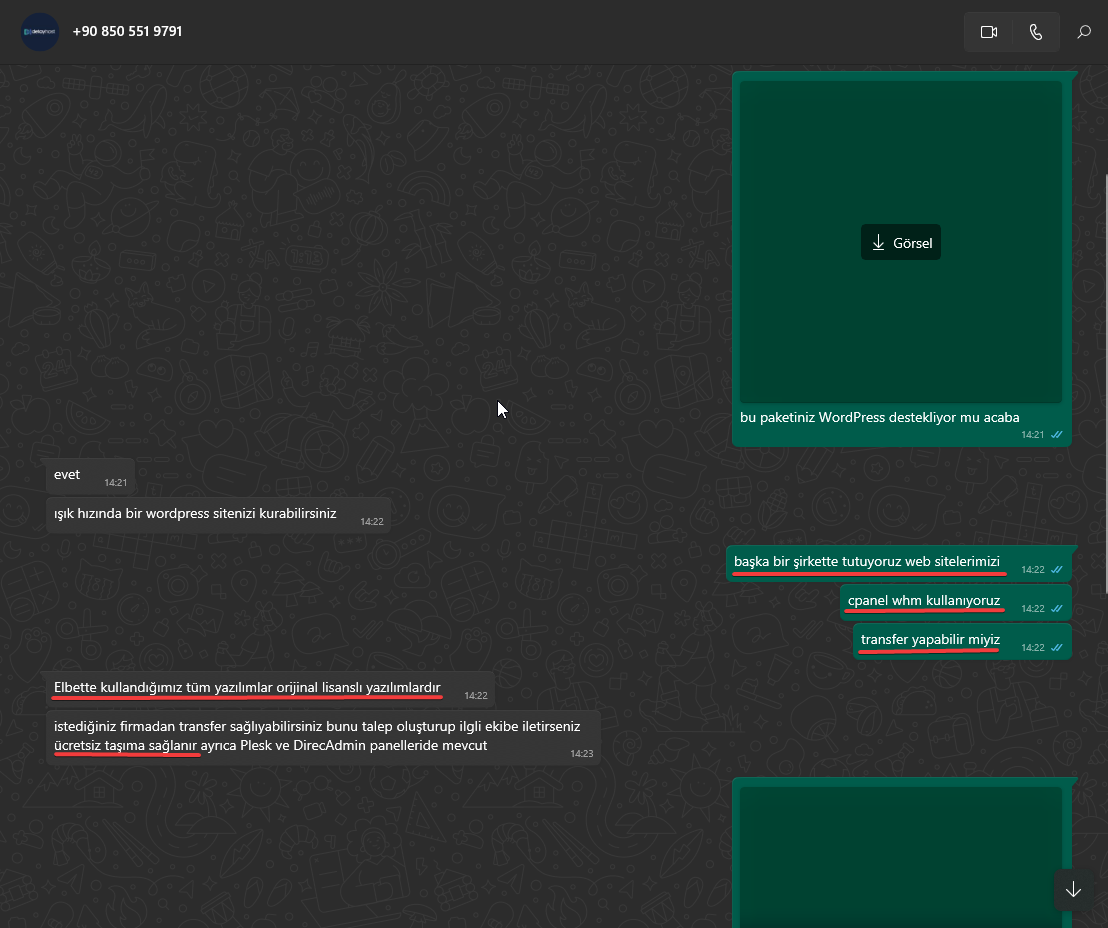
Task: Click read receipt ticks on 'transfer yapabilir miyiz'
Action: [1056, 647]
